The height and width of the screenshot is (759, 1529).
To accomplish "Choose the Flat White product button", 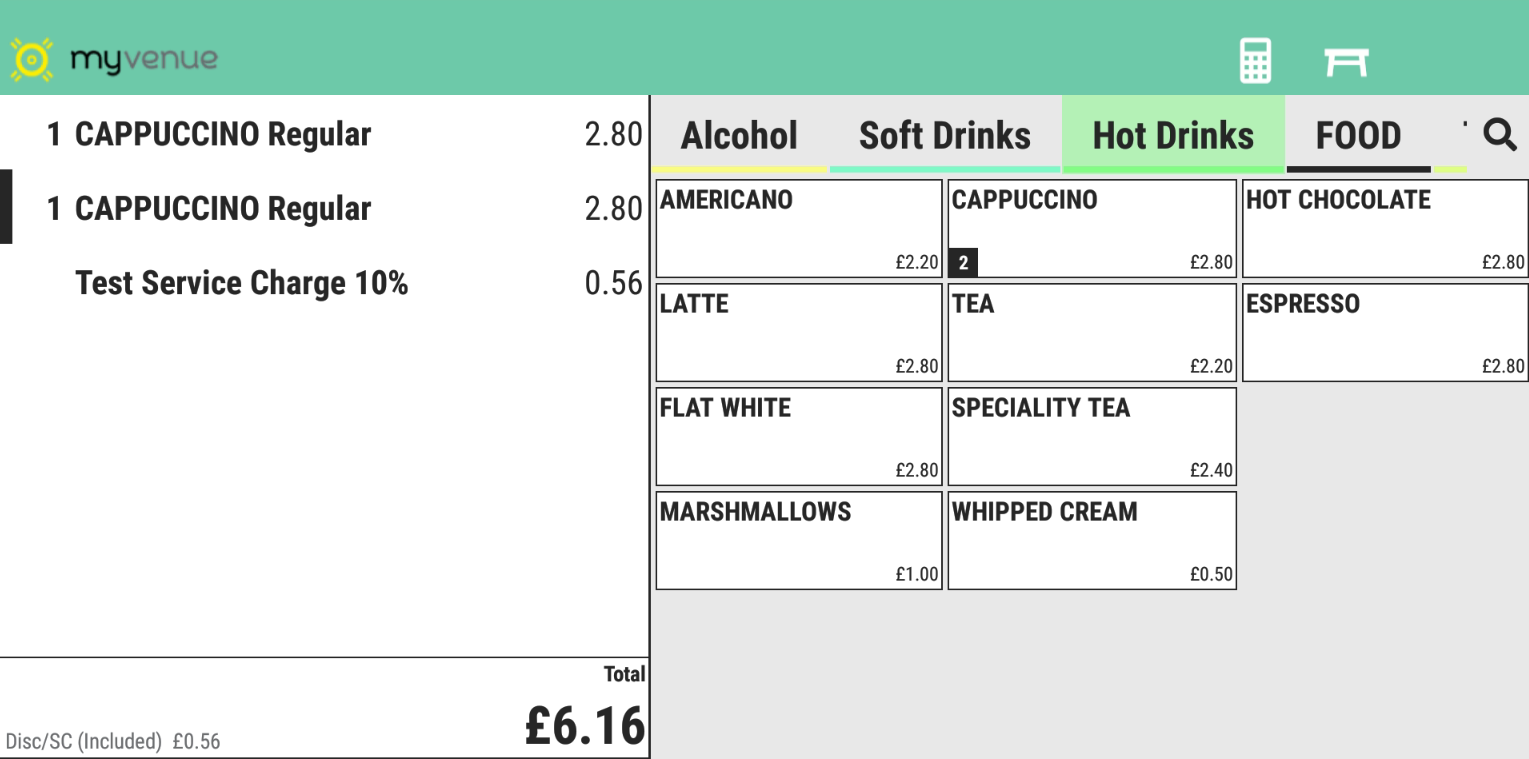I will pos(799,436).
